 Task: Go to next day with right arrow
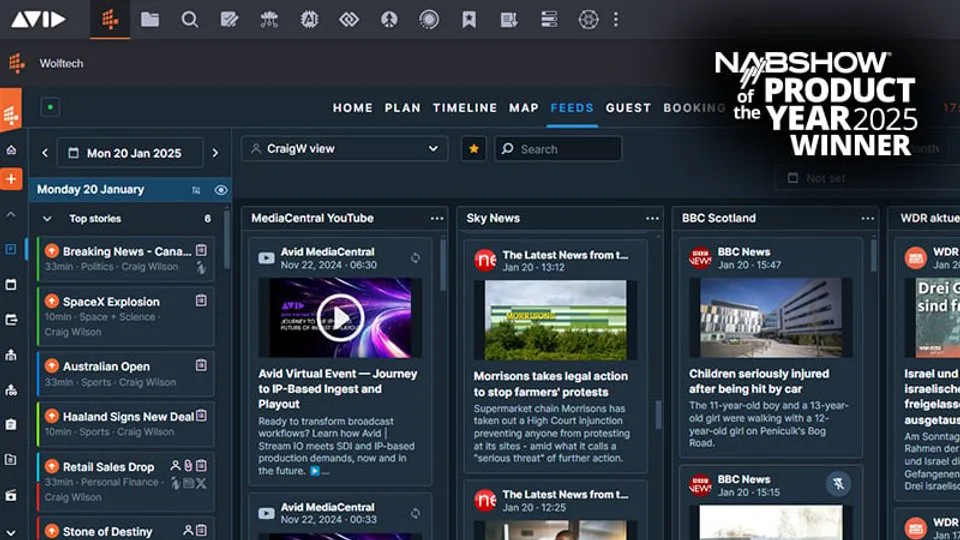tap(215, 153)
